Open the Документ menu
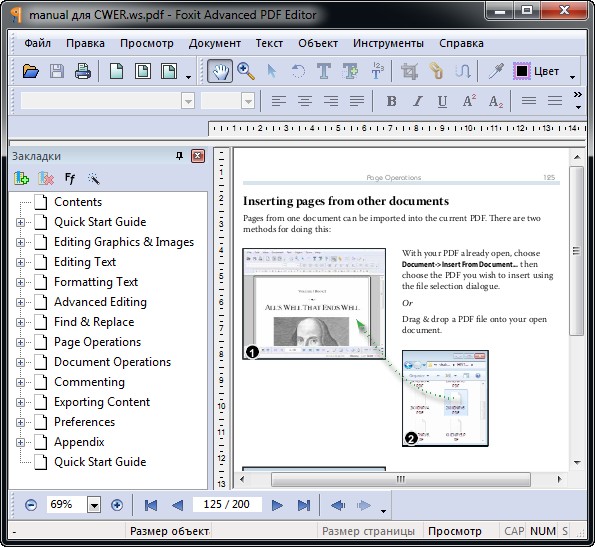Viewport: 595px width, 547px height. [215, 43]
